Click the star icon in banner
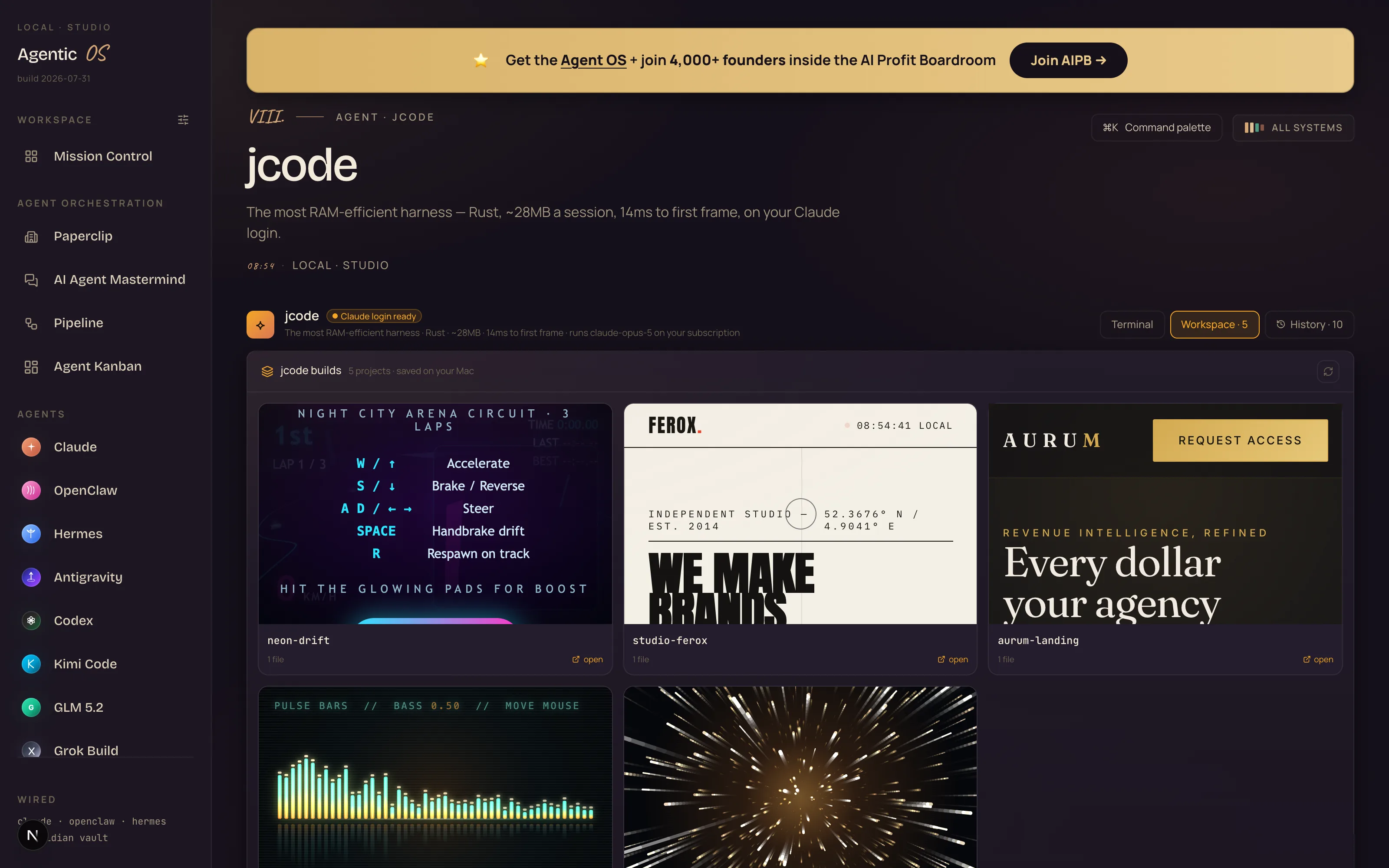Screen dimensions: 1389x868 [x=481, y=60]
